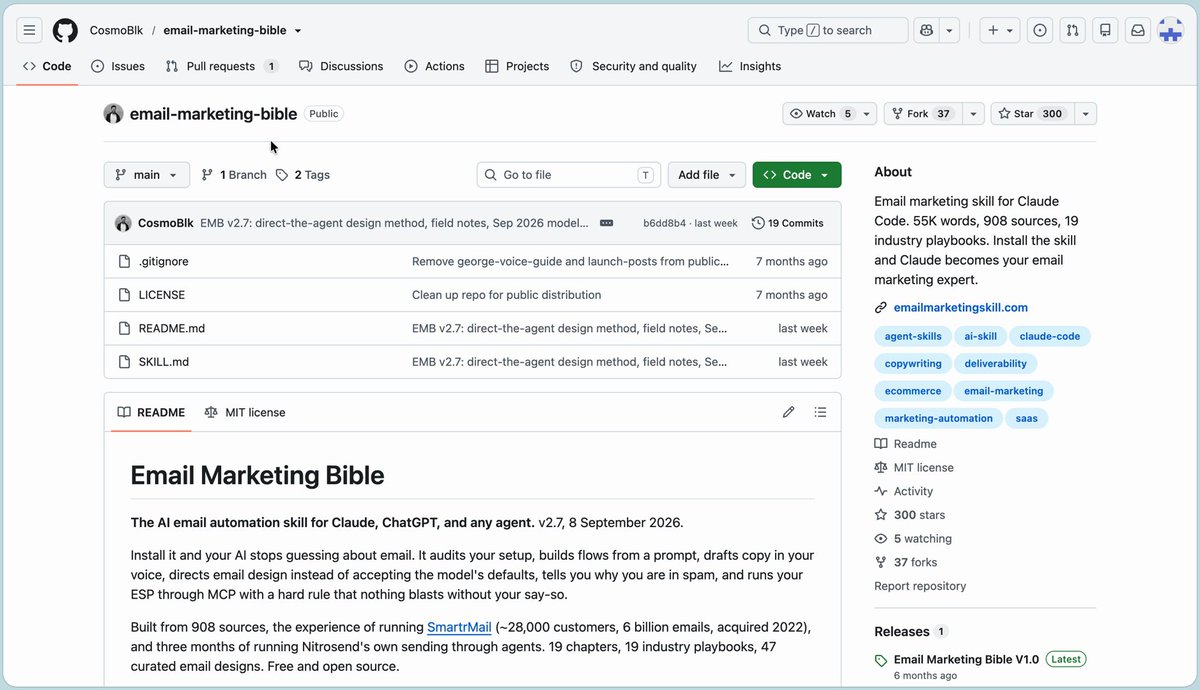Switch to the Discussions tab
1200x690 pixels.
(x=341, y=66)
